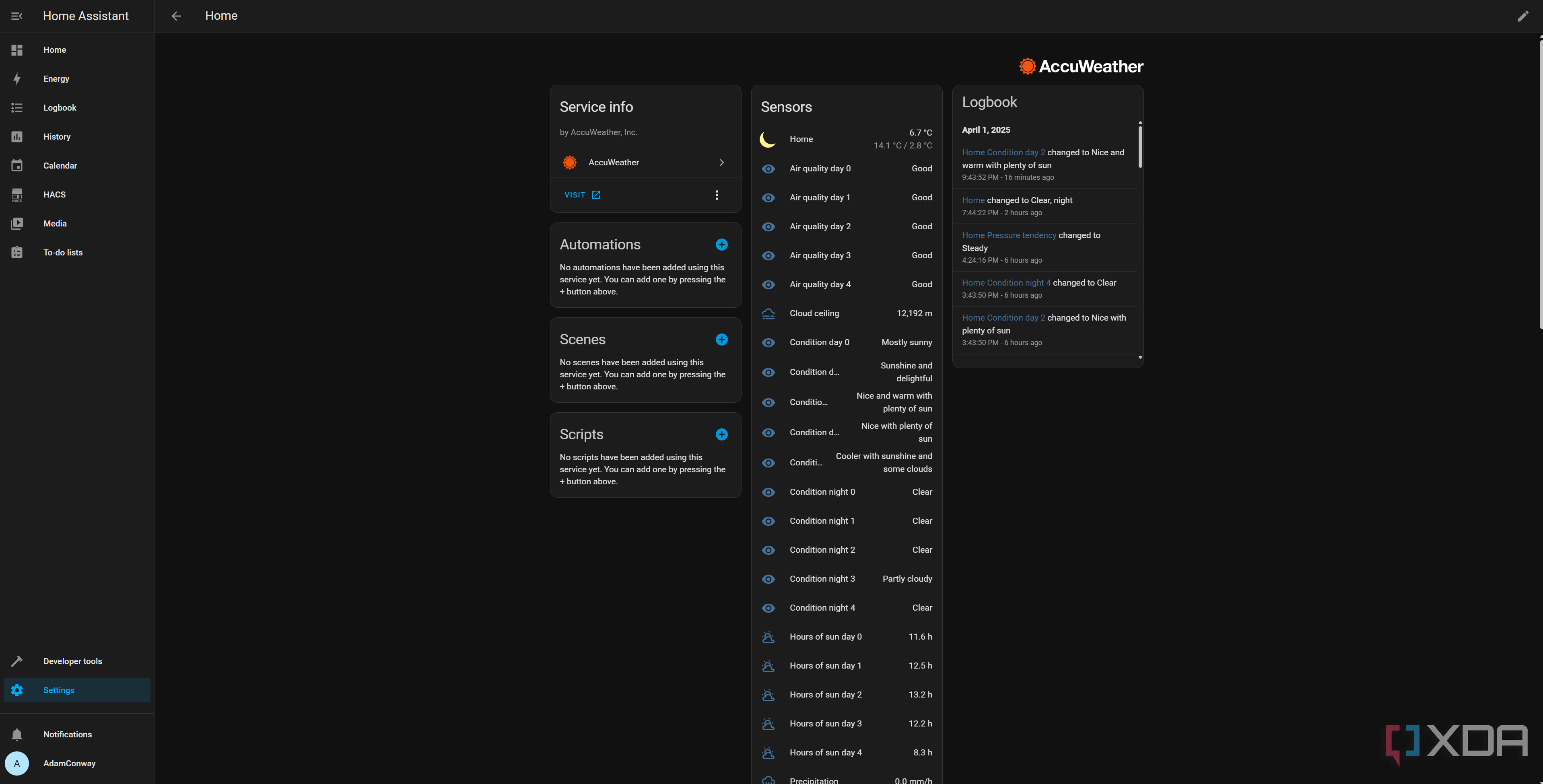Open Home Condition day 2 link at 9:43:52 PM
Viewport: 1543px width, 784px height.
[x=1003, y=153]
